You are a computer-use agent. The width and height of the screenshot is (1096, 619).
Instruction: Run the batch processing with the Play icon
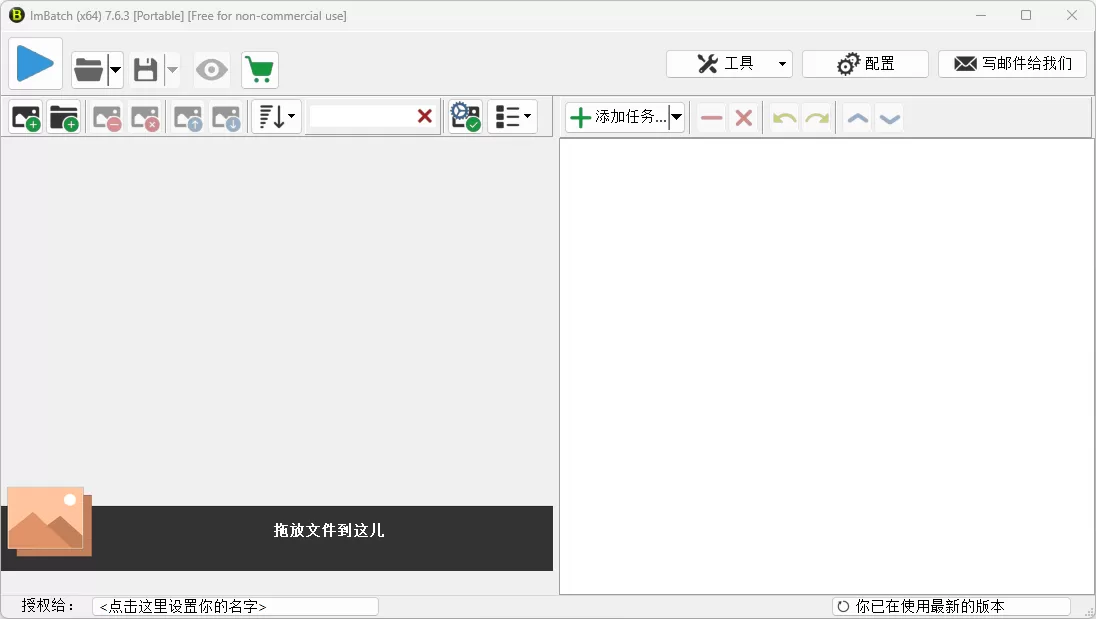[35, 63]
